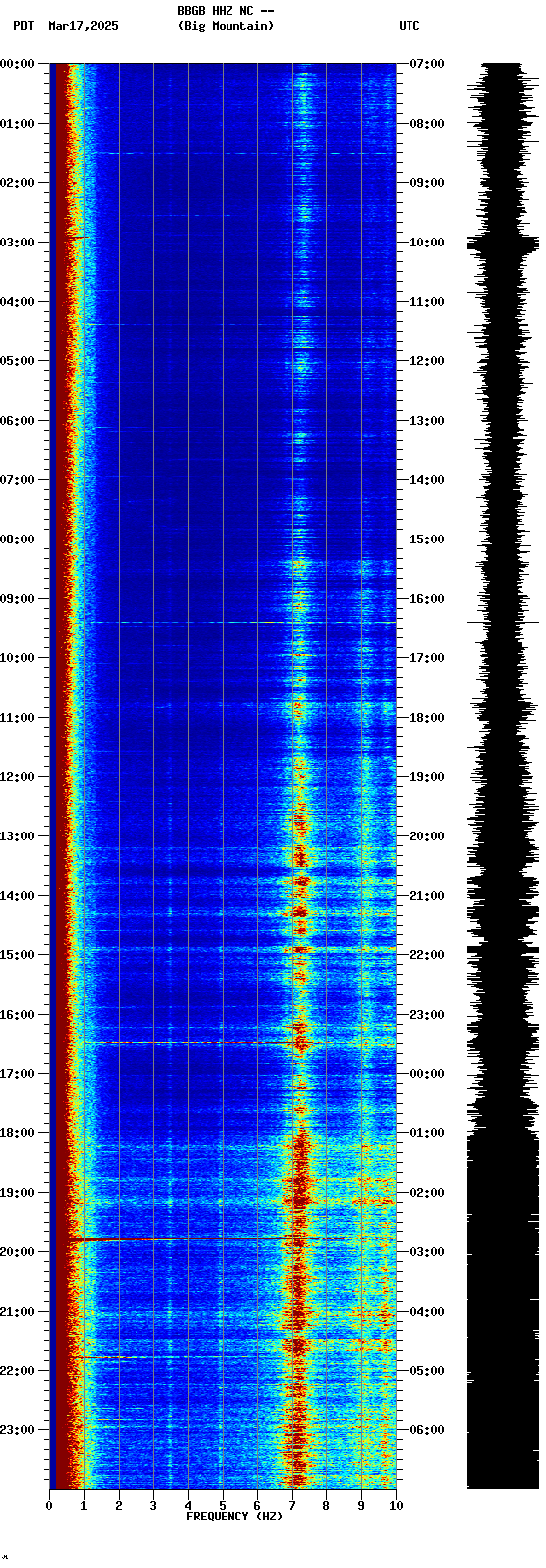Click the 00:00 label on UTC axis
The height and width of the screenshot is (1568, 546).
point(427,1074)
